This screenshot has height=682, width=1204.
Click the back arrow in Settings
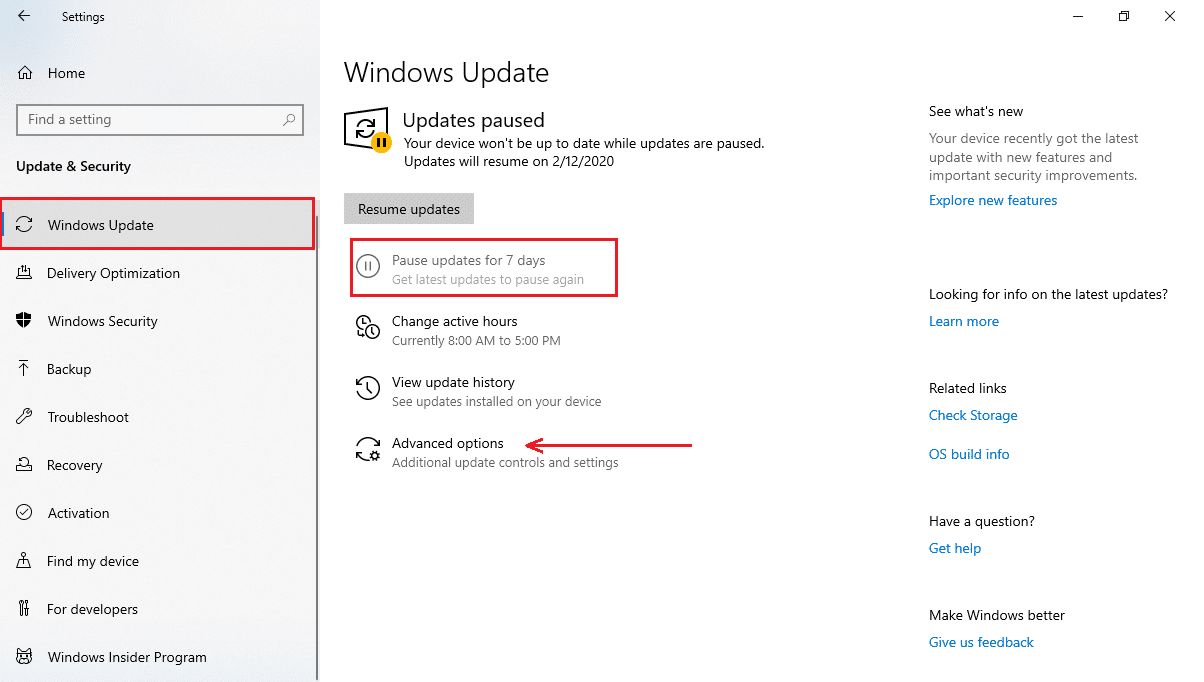24,16
